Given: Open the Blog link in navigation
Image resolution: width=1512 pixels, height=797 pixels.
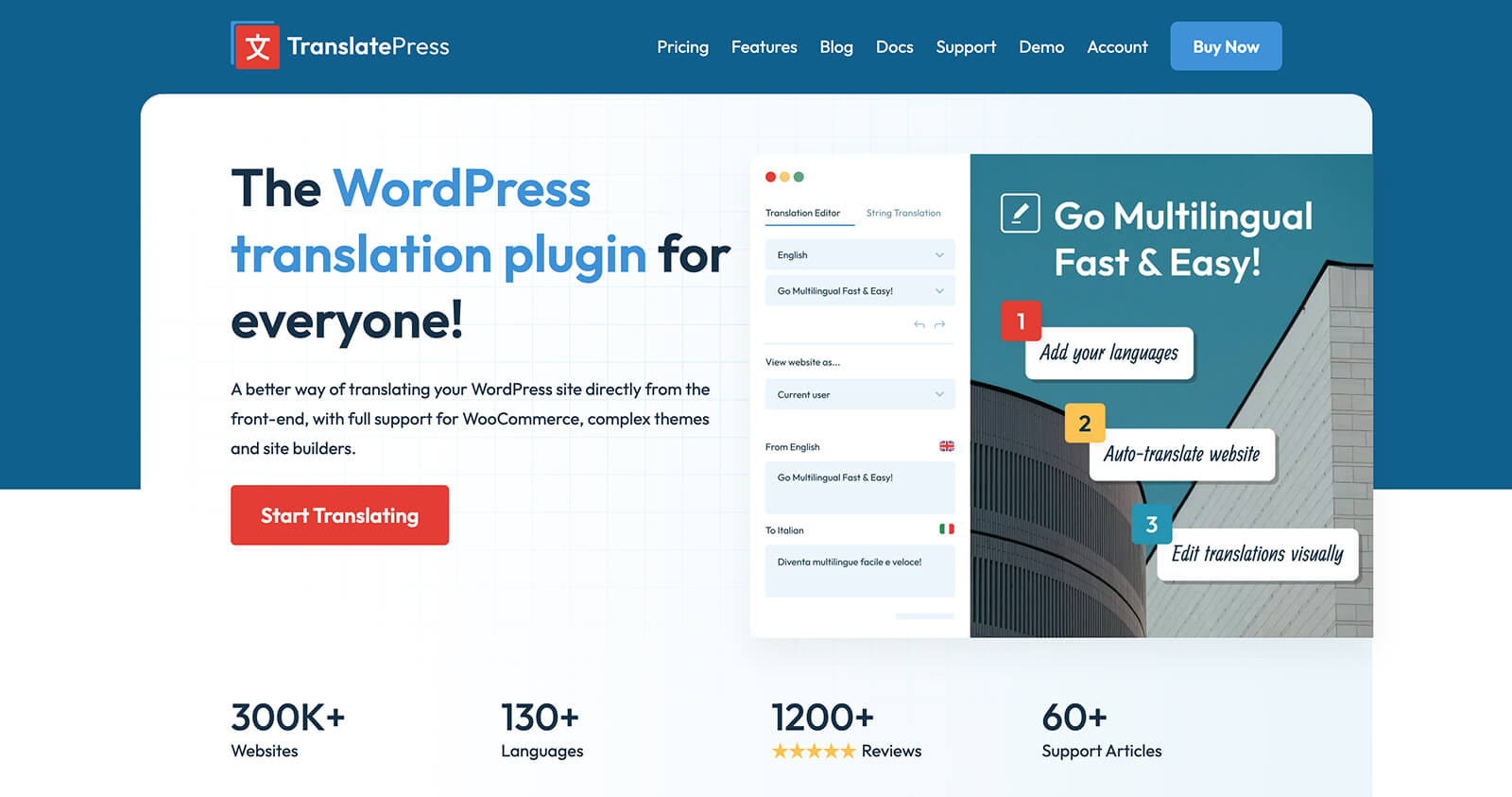Looking at the screenshot, I should click(x=836, y=46).
